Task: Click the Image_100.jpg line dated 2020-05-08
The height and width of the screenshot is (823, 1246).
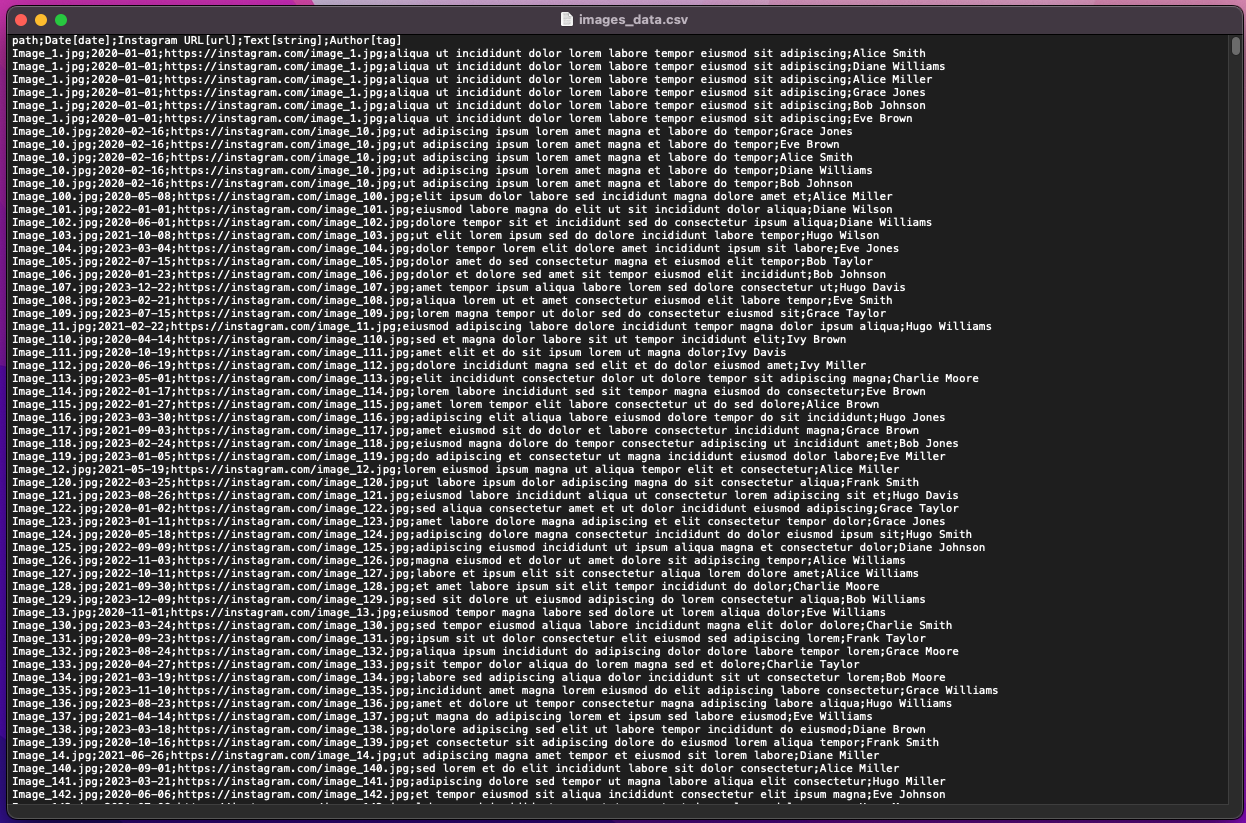Action: coord(452,196)
